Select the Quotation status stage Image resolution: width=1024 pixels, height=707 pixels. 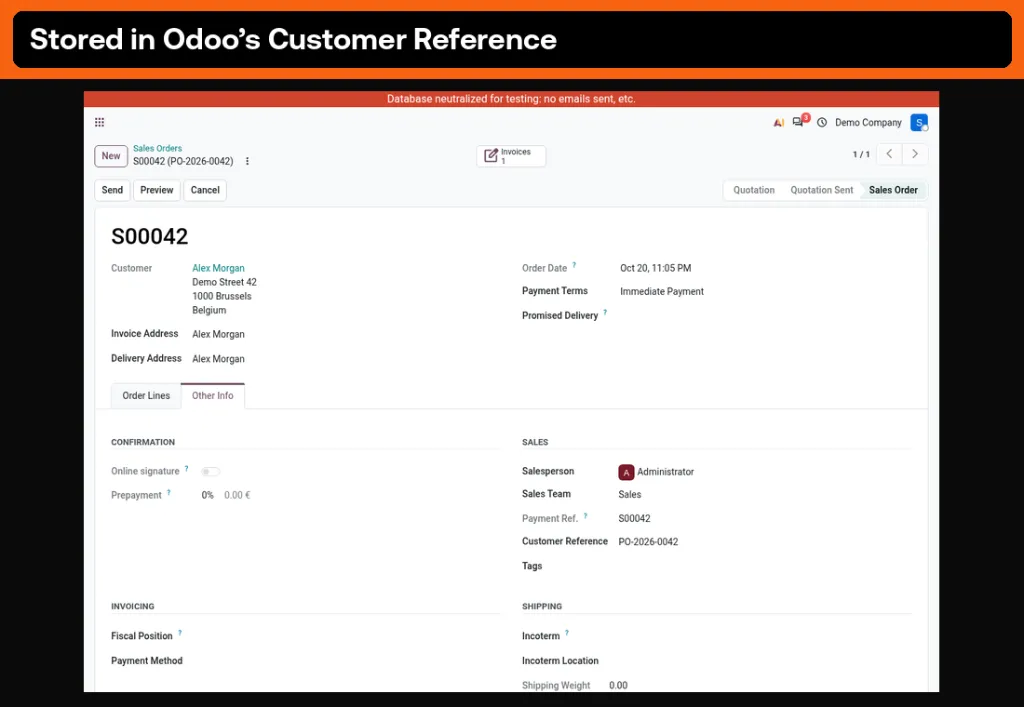[x=754, y=190]
